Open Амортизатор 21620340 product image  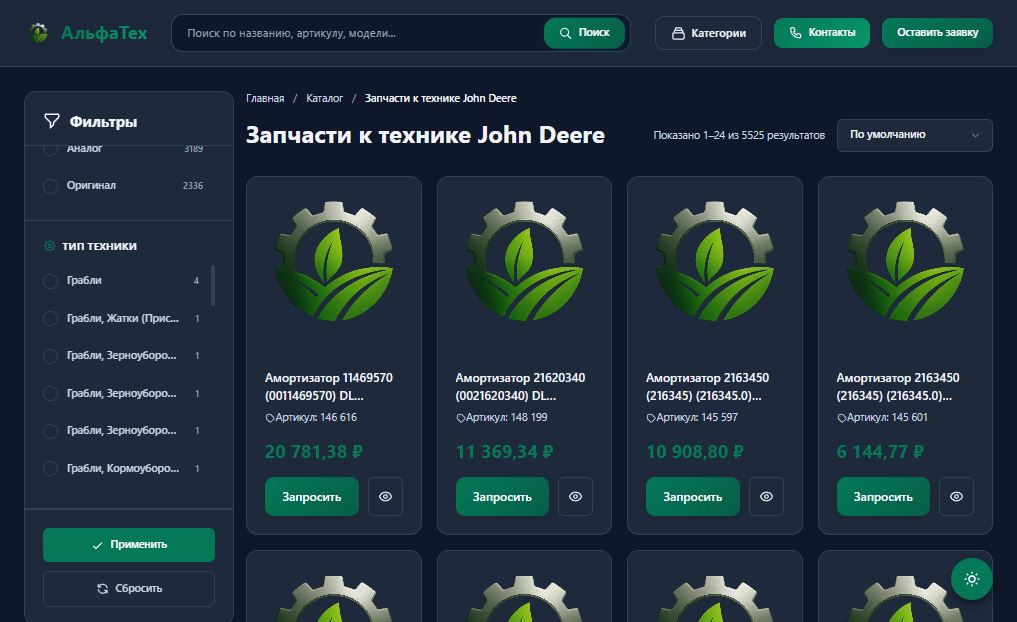[524, 261]
